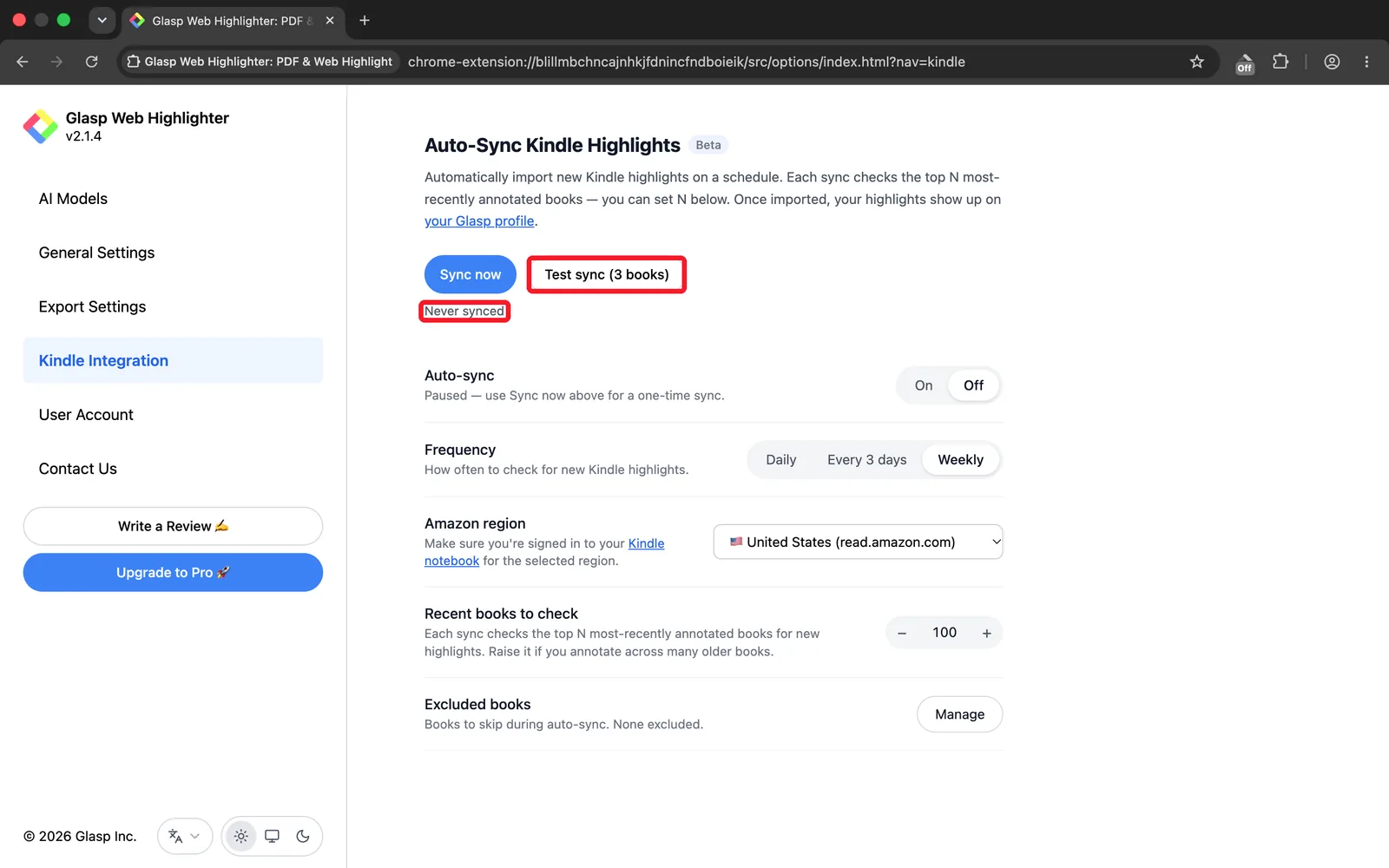Set frequency to Every 3 days
This screenshot has height=868, width=1389.
click(x=866, y=460)
